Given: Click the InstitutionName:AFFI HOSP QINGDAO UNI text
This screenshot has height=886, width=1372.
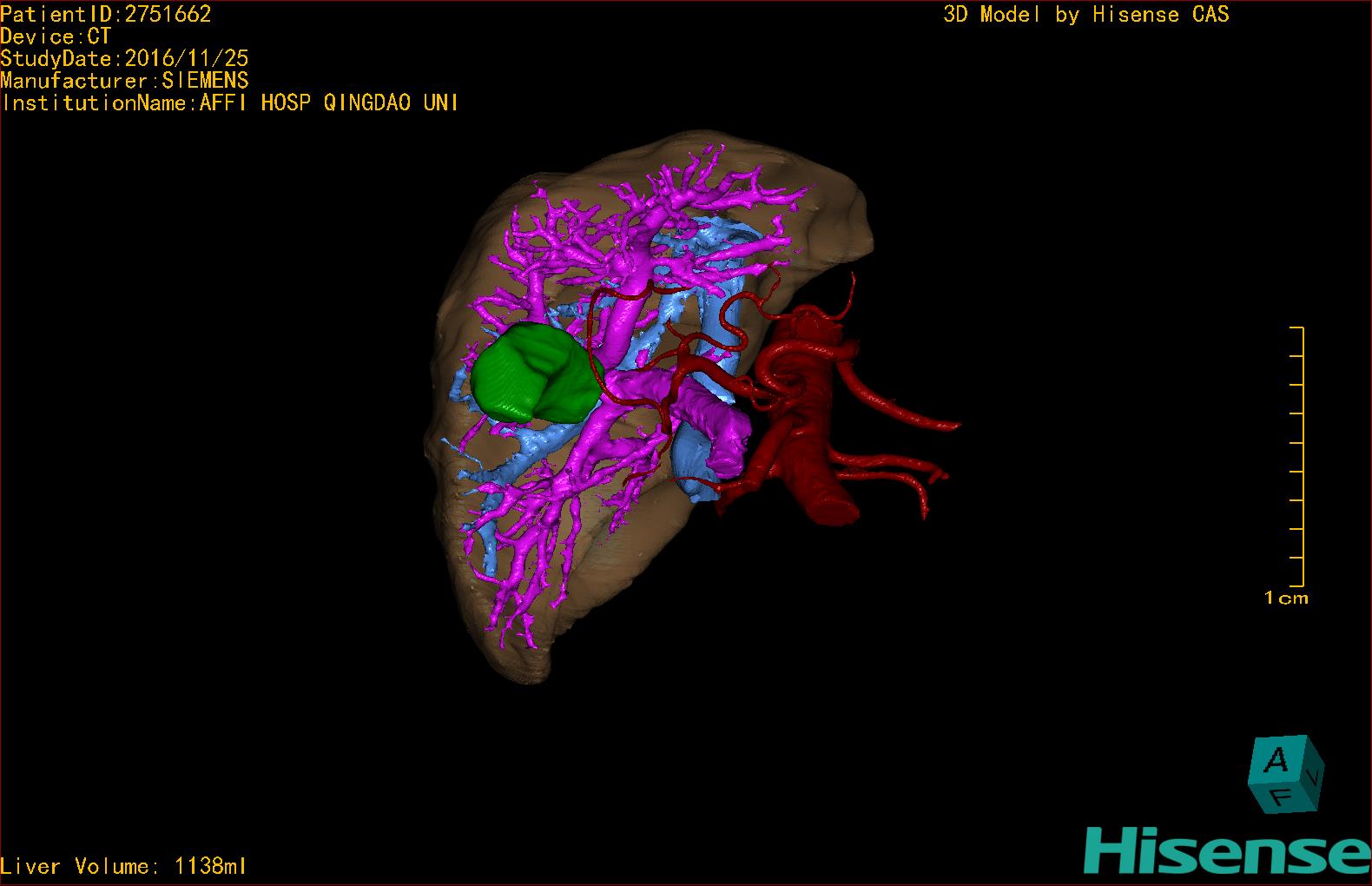Looking at the screenshot, I should 230,102.
